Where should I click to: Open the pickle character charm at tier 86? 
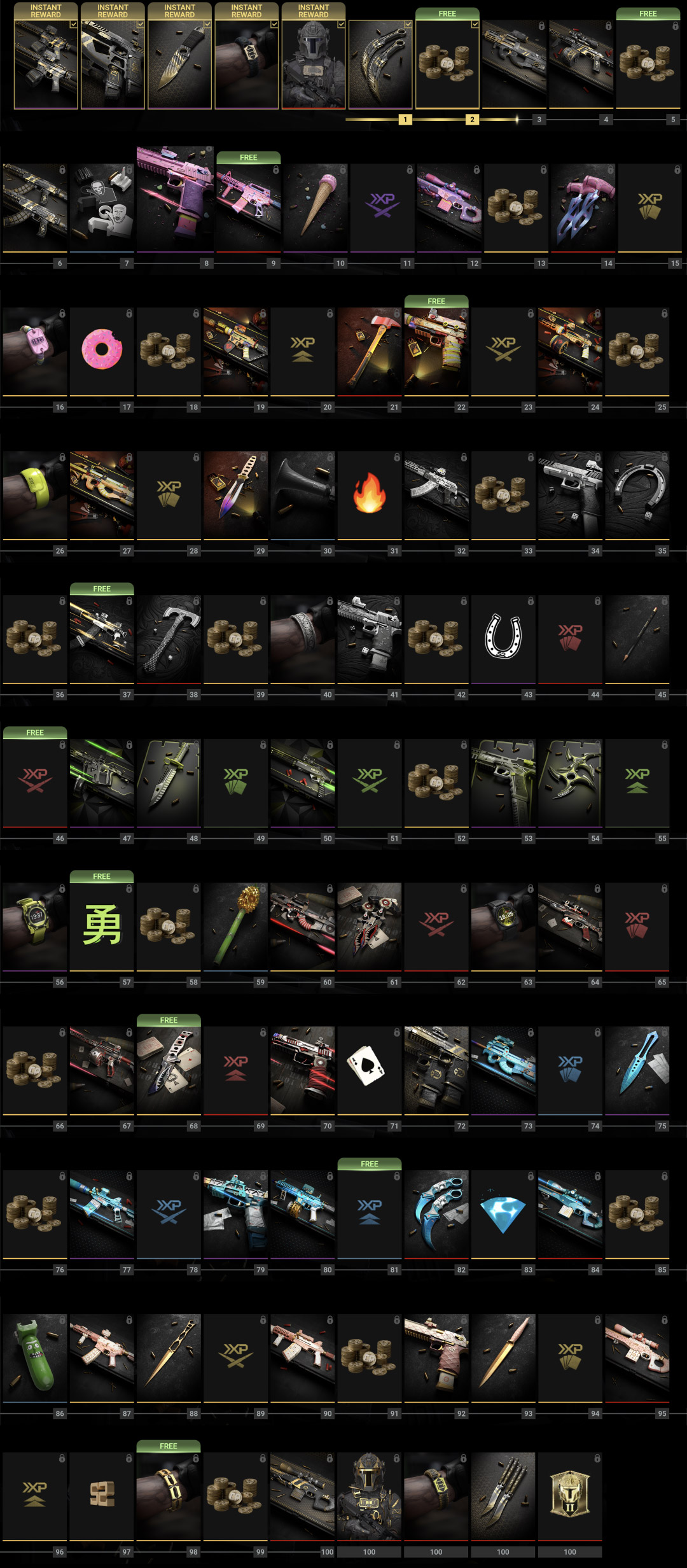coord(35,1358)
